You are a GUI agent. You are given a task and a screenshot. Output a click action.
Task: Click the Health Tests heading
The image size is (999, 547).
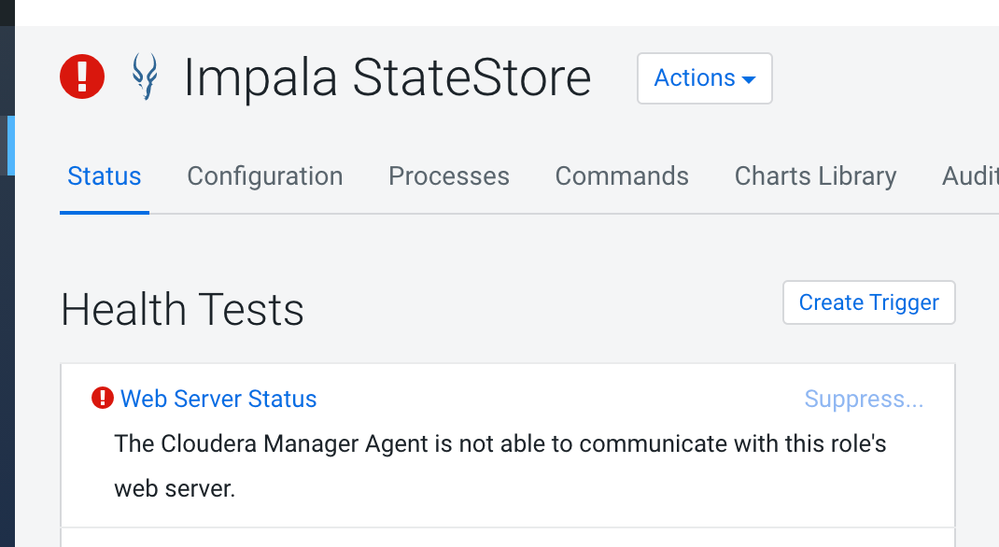[x=182, y=310]
